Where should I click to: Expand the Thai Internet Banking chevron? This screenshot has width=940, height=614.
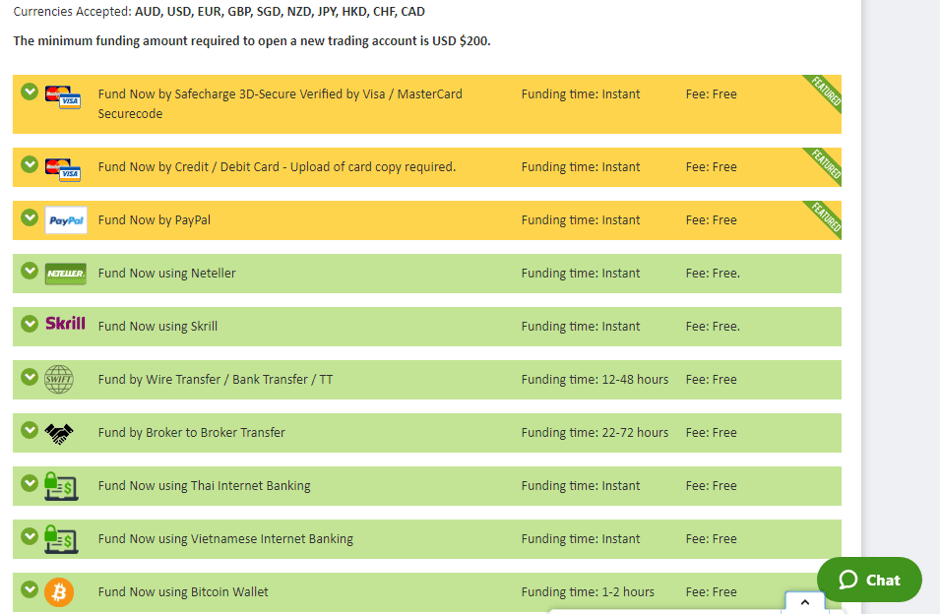tap(29, 483)
